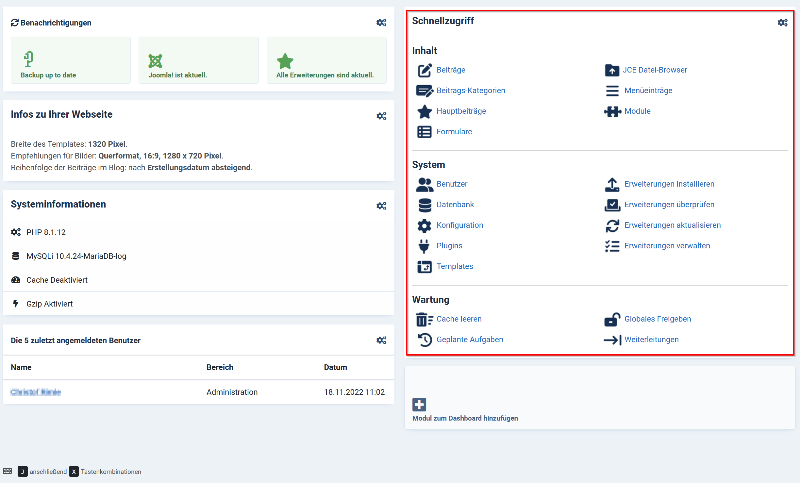This screenshot has width=800, height=483.
Task: Open the Module link
Action: click(x=637, y=111)
